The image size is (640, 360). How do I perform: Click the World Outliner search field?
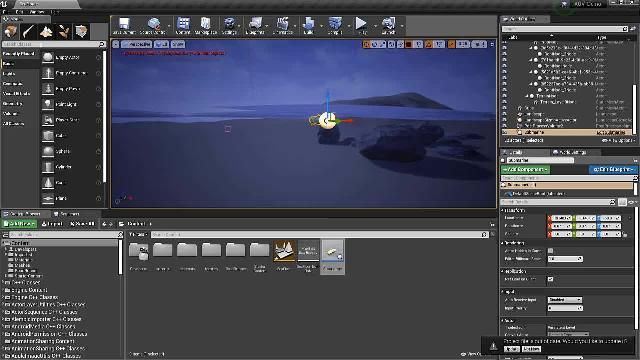coord(565,29)
